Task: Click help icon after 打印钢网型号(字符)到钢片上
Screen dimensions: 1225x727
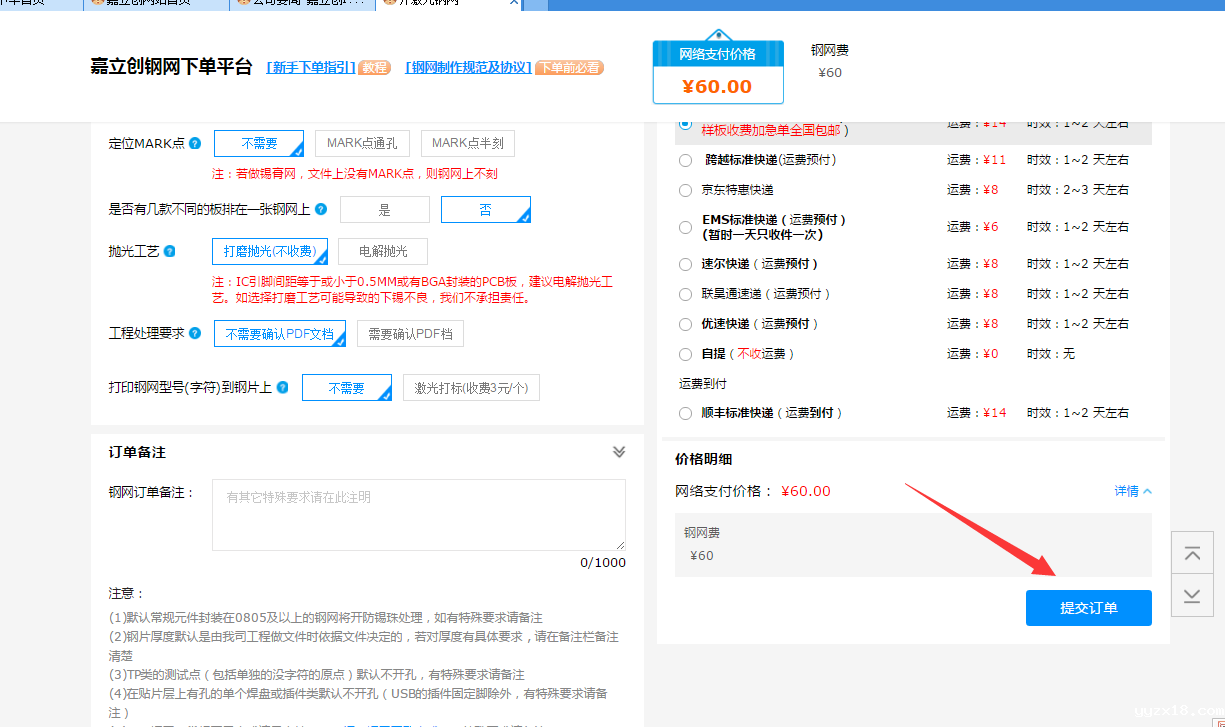Action: (x=283, y=387)
